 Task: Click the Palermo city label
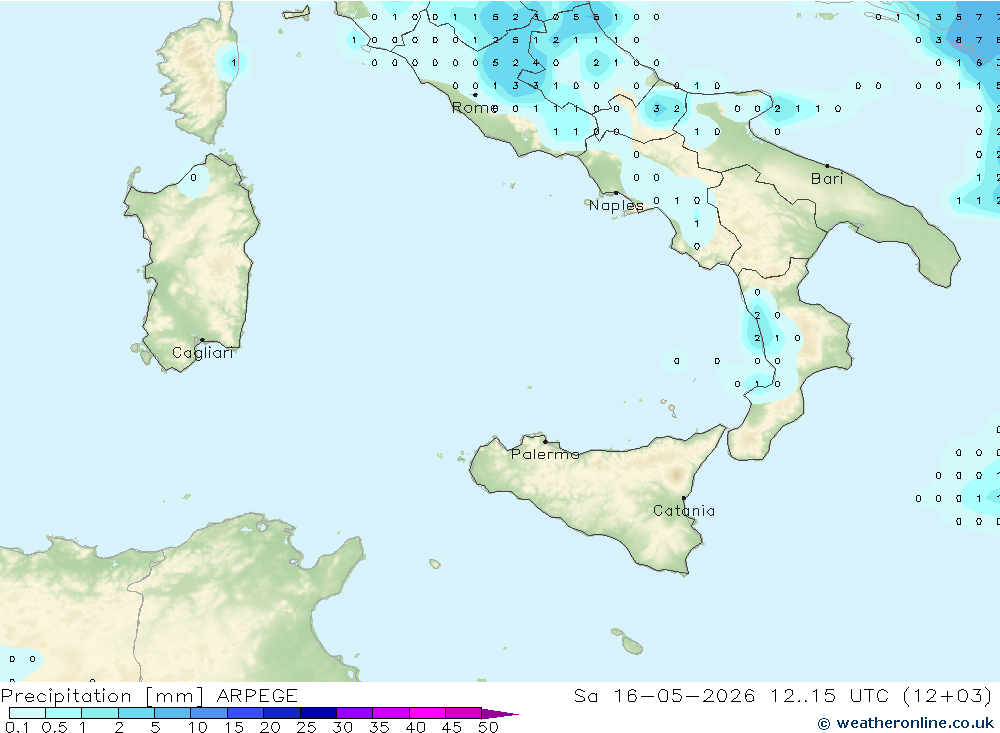coord(545,454)
